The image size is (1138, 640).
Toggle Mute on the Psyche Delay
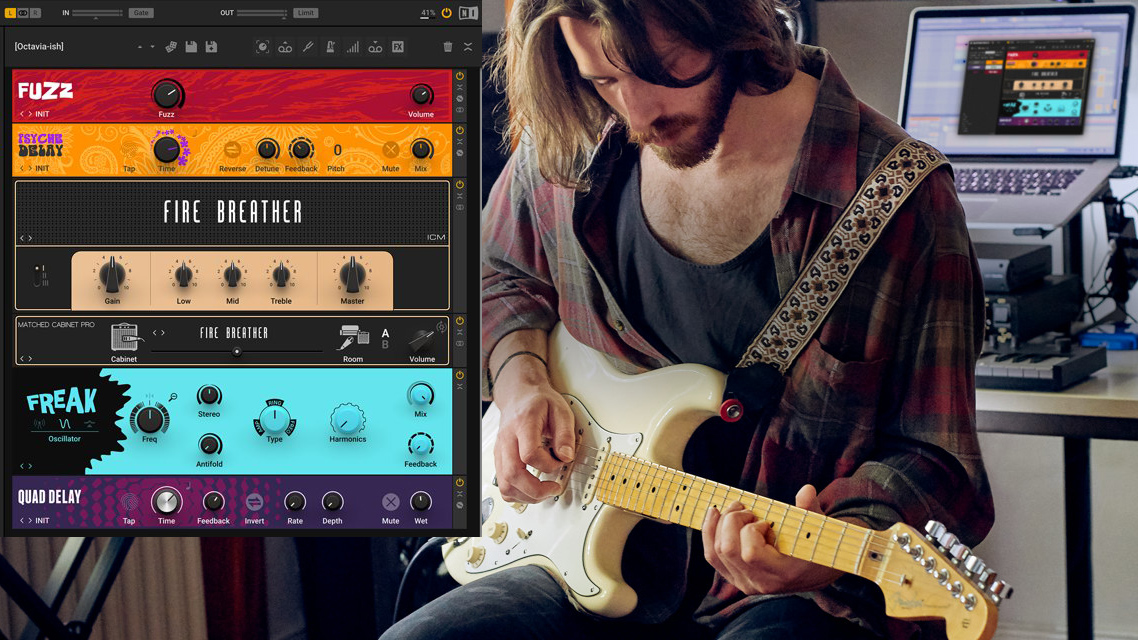pyautogui.click(x=390, y=150)
